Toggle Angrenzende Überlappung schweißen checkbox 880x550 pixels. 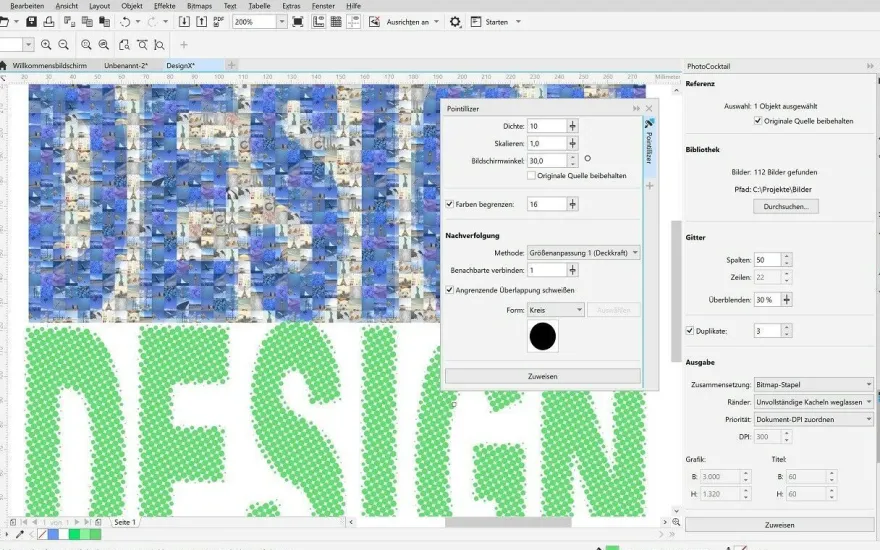coord(450,290)
